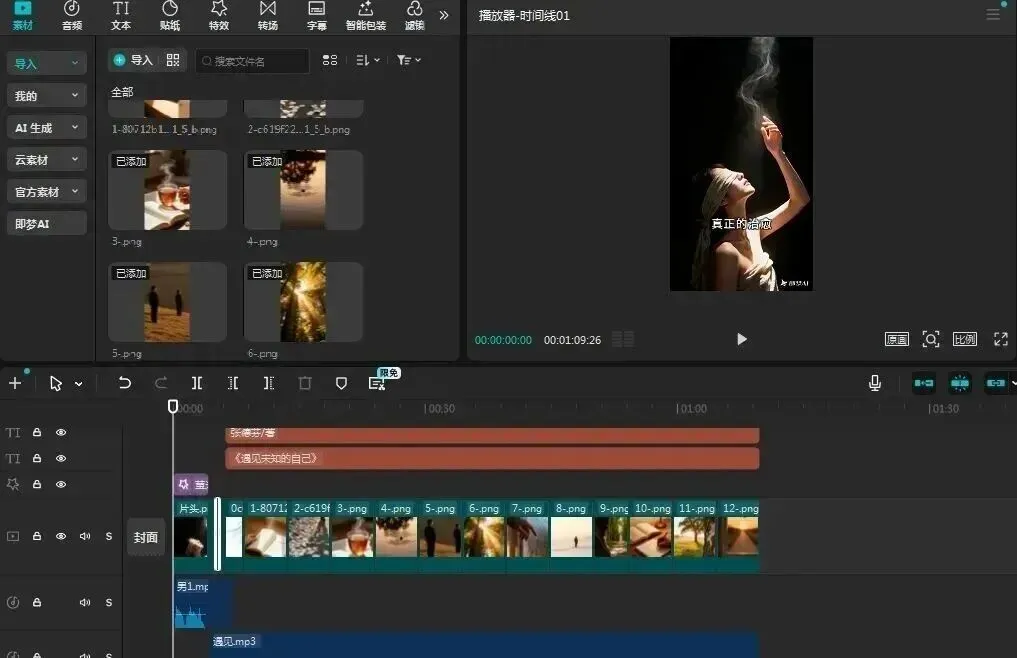This screenshot has width=1017, height=658.
Task: Open the 转场 transitions panel
Action: coord(268,16)
